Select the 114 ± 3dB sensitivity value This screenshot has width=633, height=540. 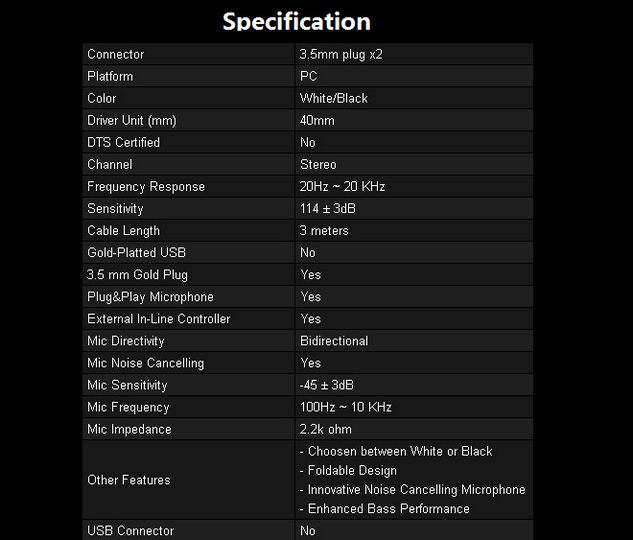tap(328, 209)
